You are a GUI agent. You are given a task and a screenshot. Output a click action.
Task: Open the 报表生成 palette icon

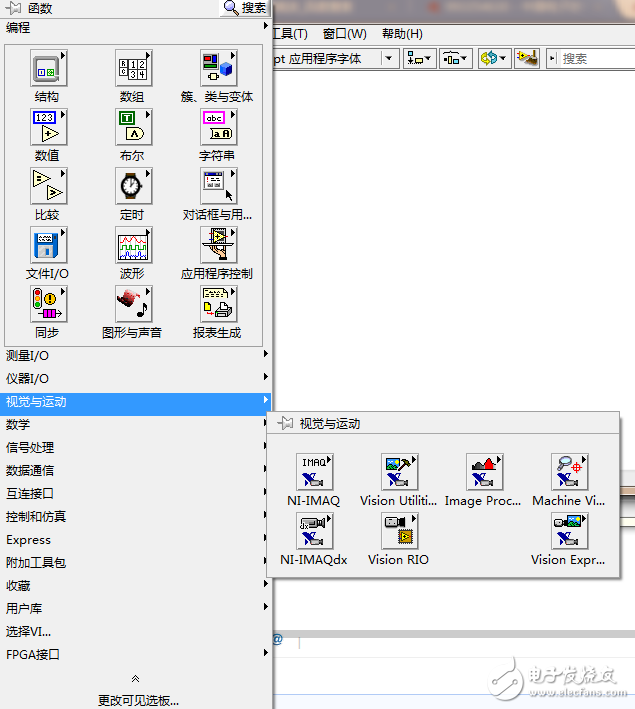[218, 304]
